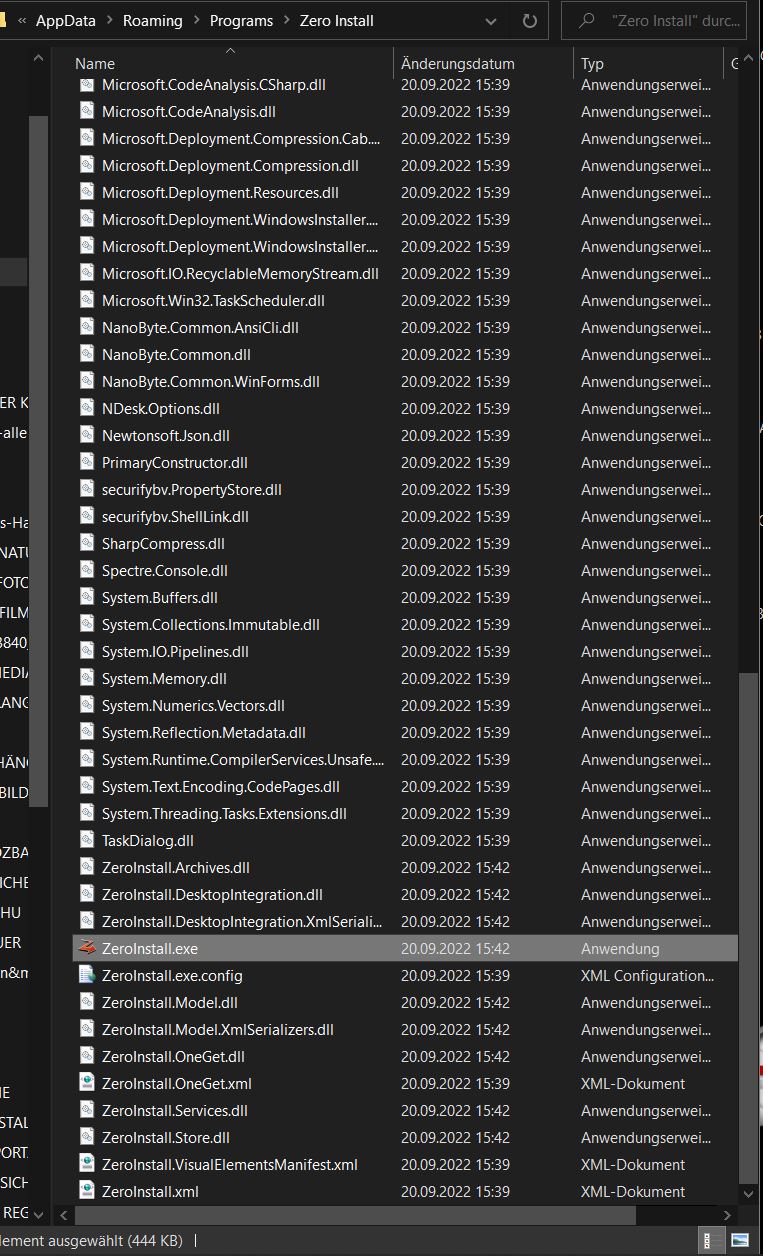Screen dimensions: 763x1256
Task: Click the navigation pane scroll-down arrow
Action: tap(38, 1214)
